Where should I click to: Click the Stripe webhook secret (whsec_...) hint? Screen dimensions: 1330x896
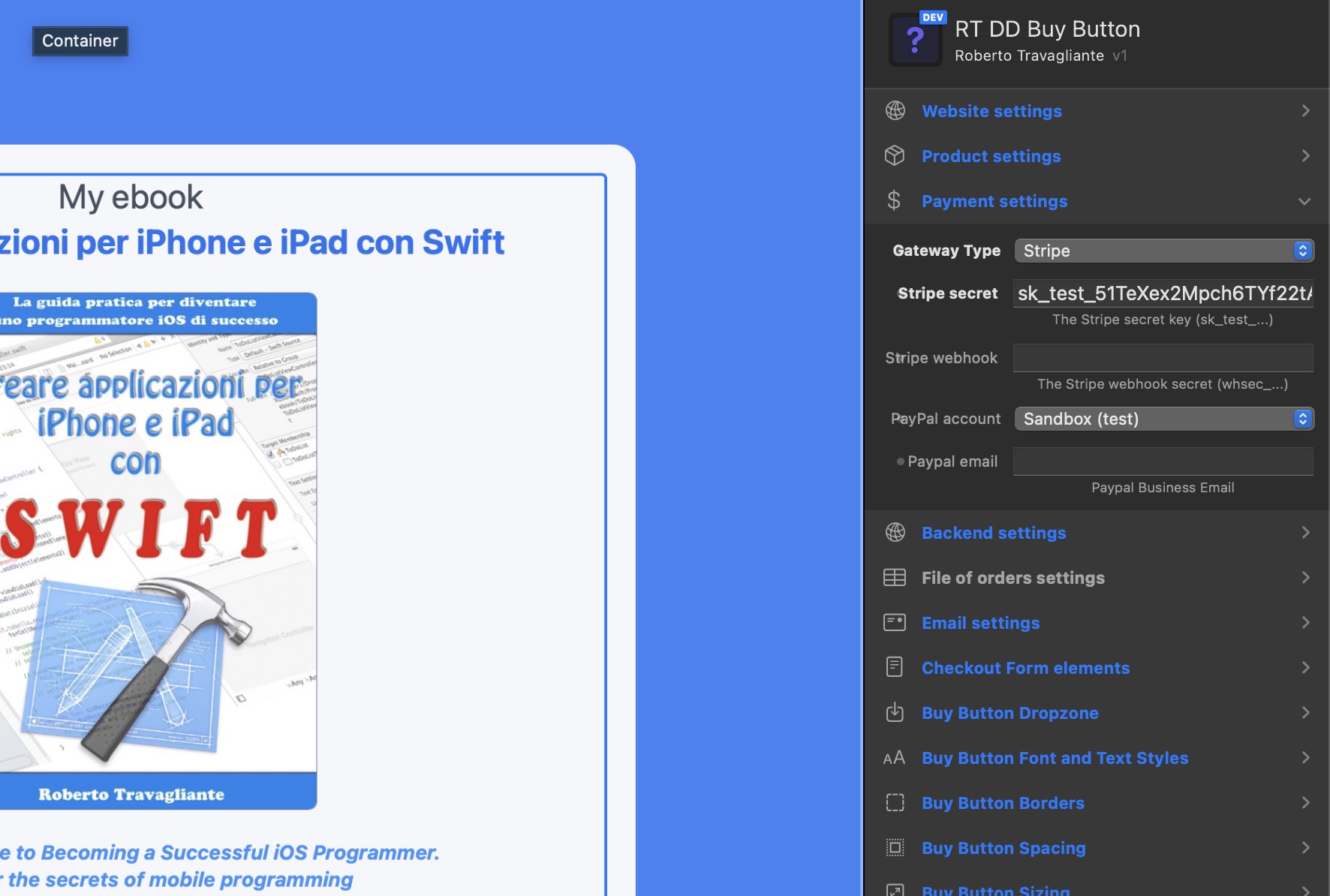pos(1163,384)
